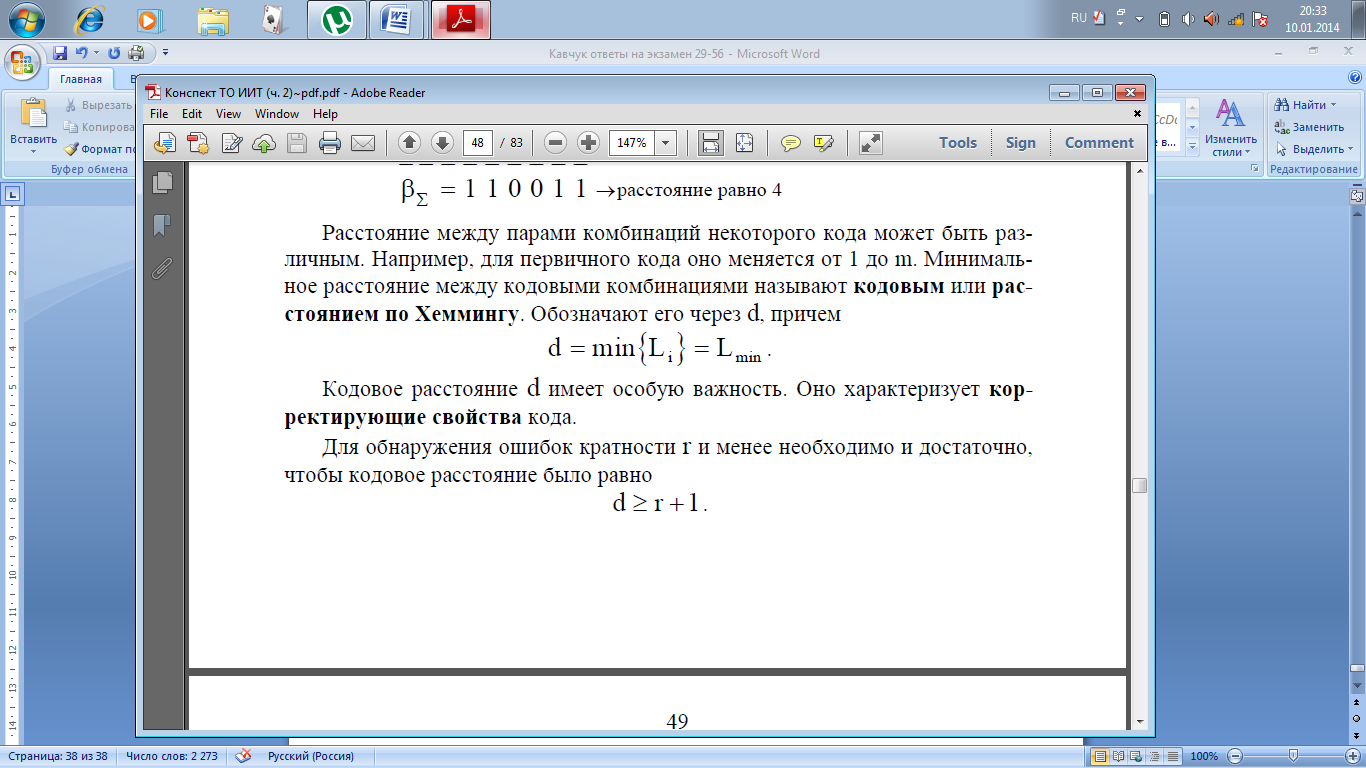Click Undo in Word quick access toolbar
This screenshot has width=1366, height=768.
point(81,53)
